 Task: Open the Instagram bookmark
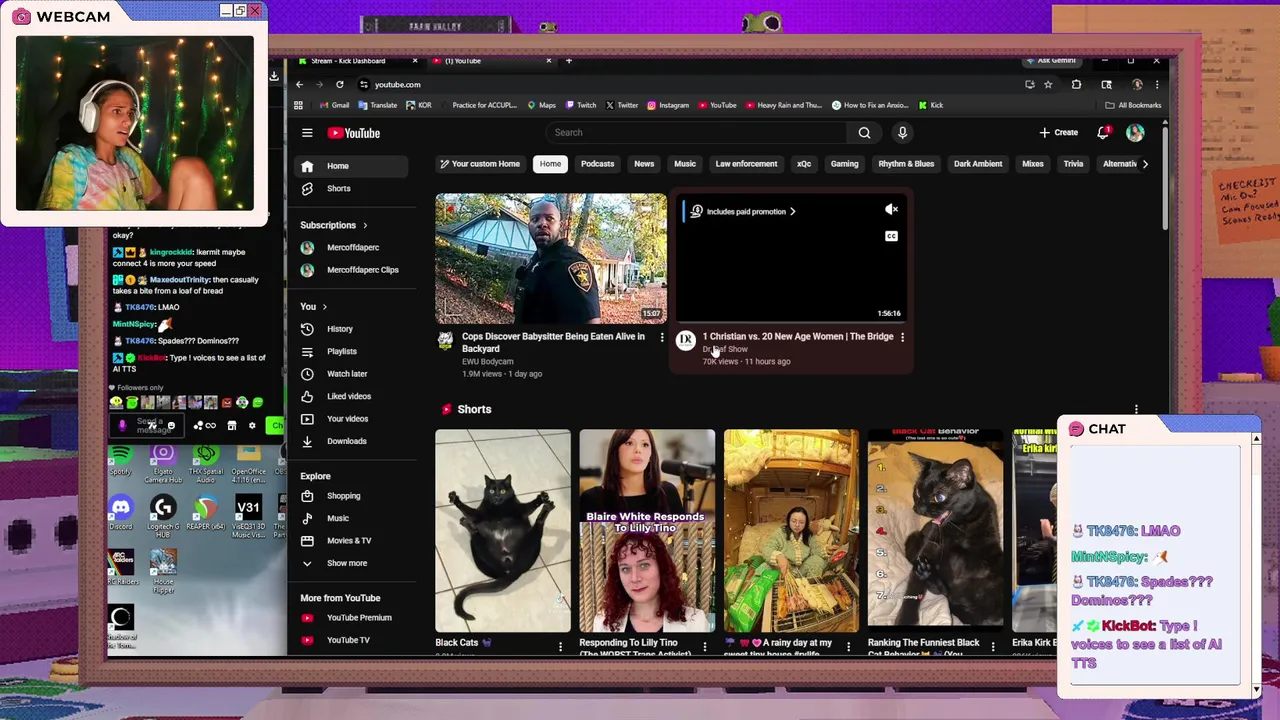coord(668,105)
